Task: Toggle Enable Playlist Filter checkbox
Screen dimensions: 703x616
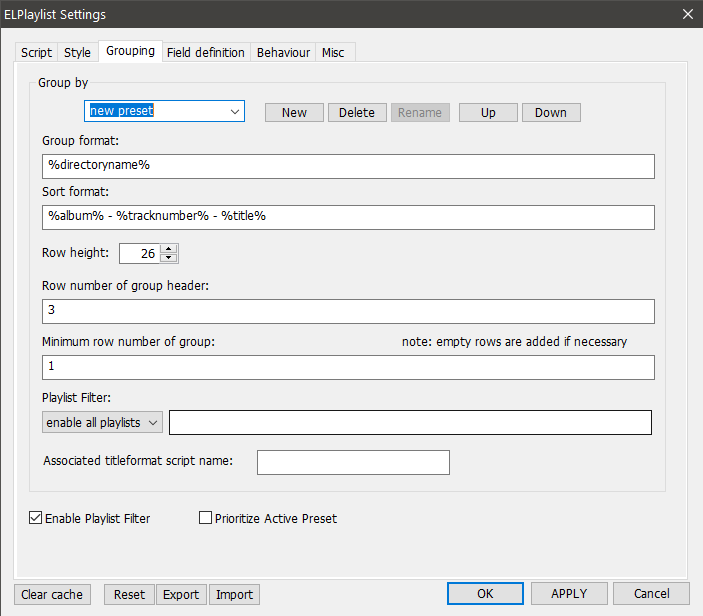Action: 36,518
